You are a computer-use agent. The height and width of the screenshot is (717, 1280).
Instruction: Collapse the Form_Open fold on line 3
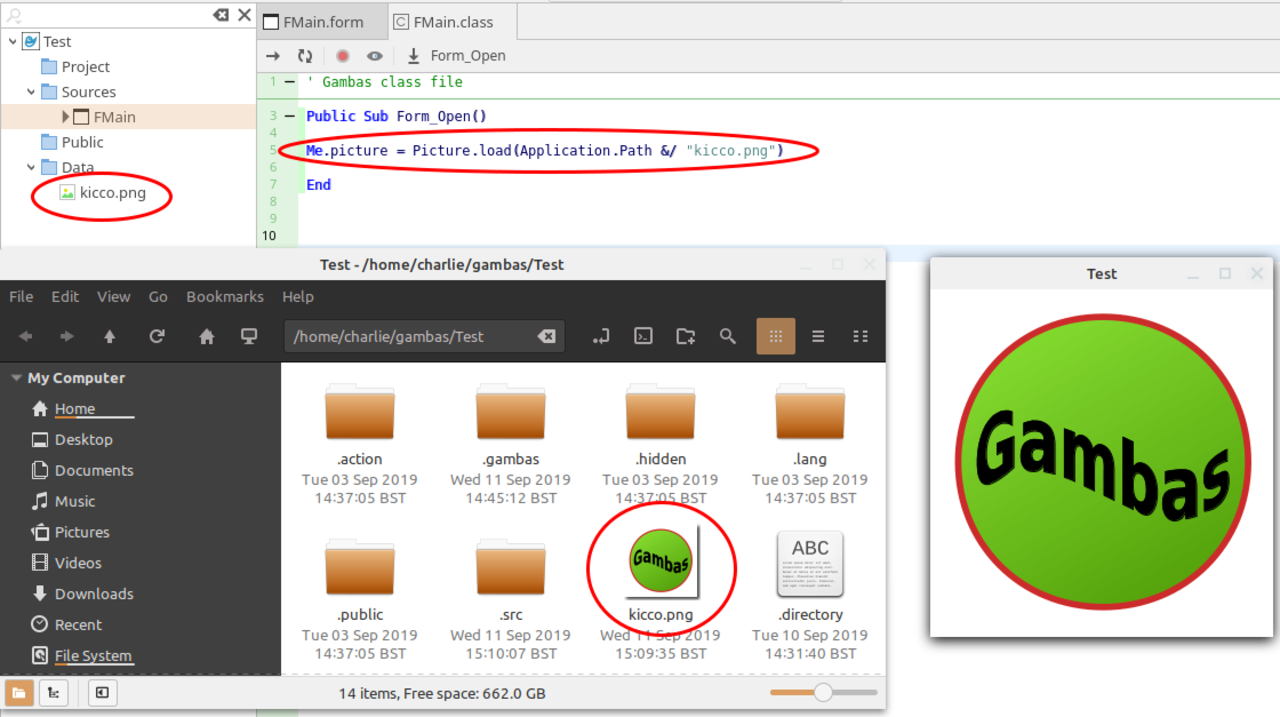pos(290,116)
